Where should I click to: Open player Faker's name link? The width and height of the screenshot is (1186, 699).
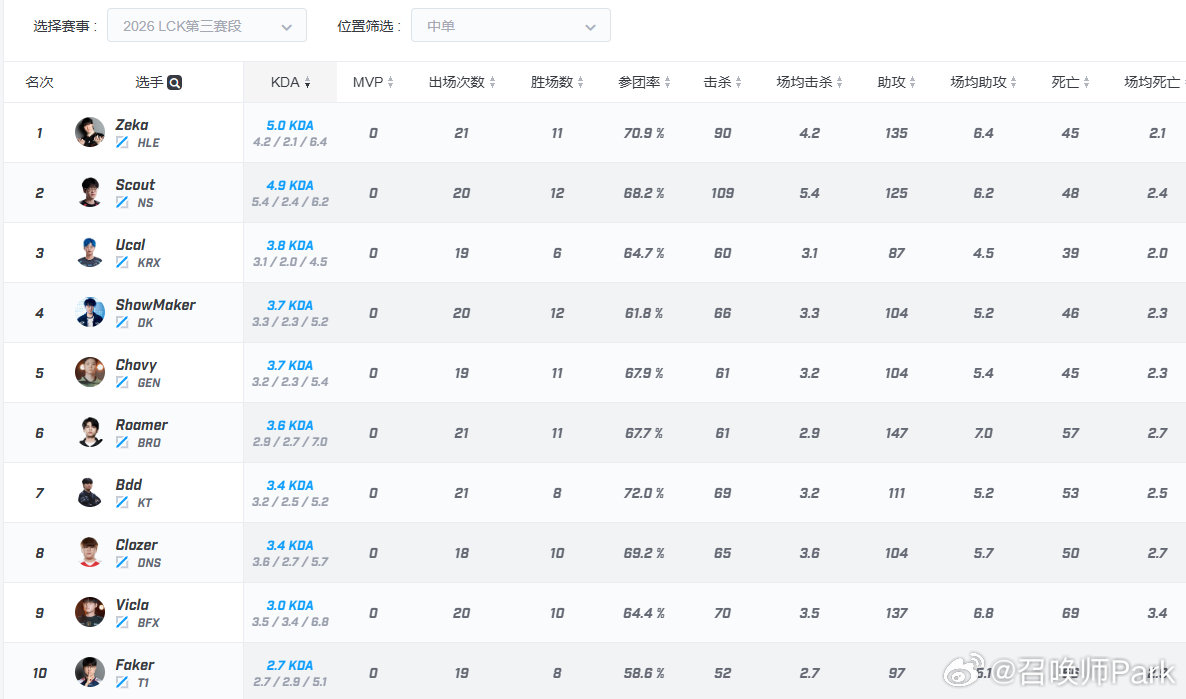(135, 664)
